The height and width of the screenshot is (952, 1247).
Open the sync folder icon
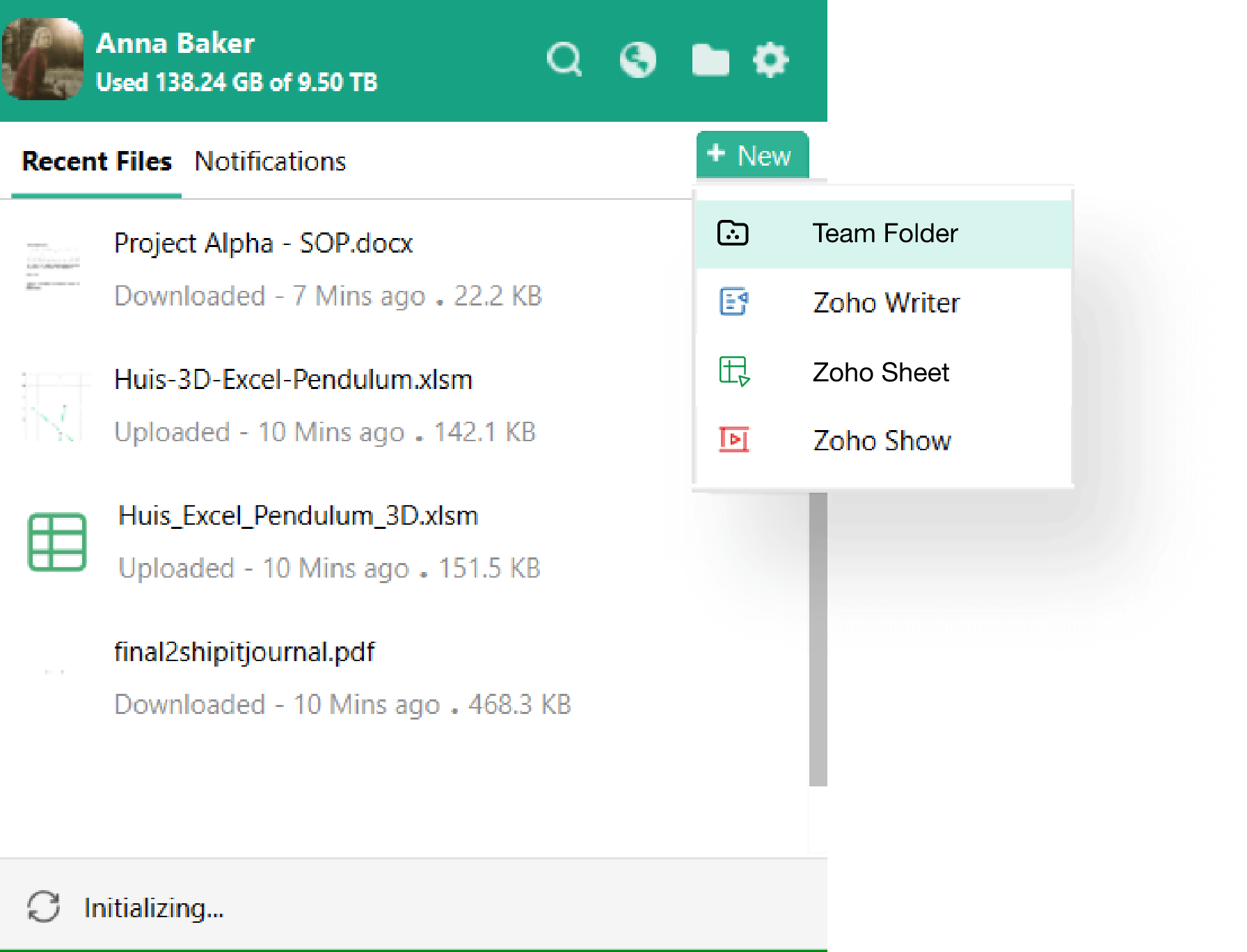point(710,60)
